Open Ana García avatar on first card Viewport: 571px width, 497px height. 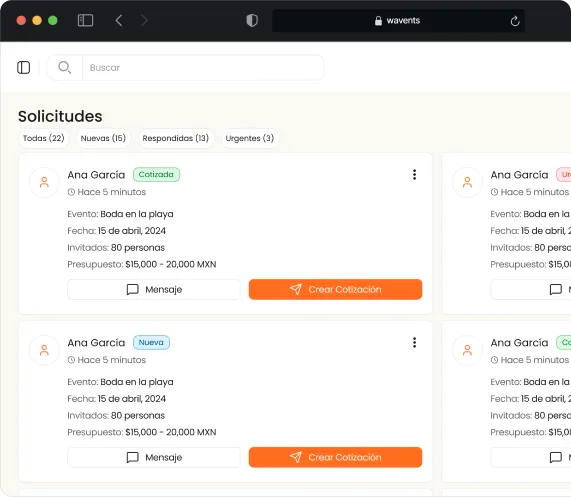[x=44, y=182]
